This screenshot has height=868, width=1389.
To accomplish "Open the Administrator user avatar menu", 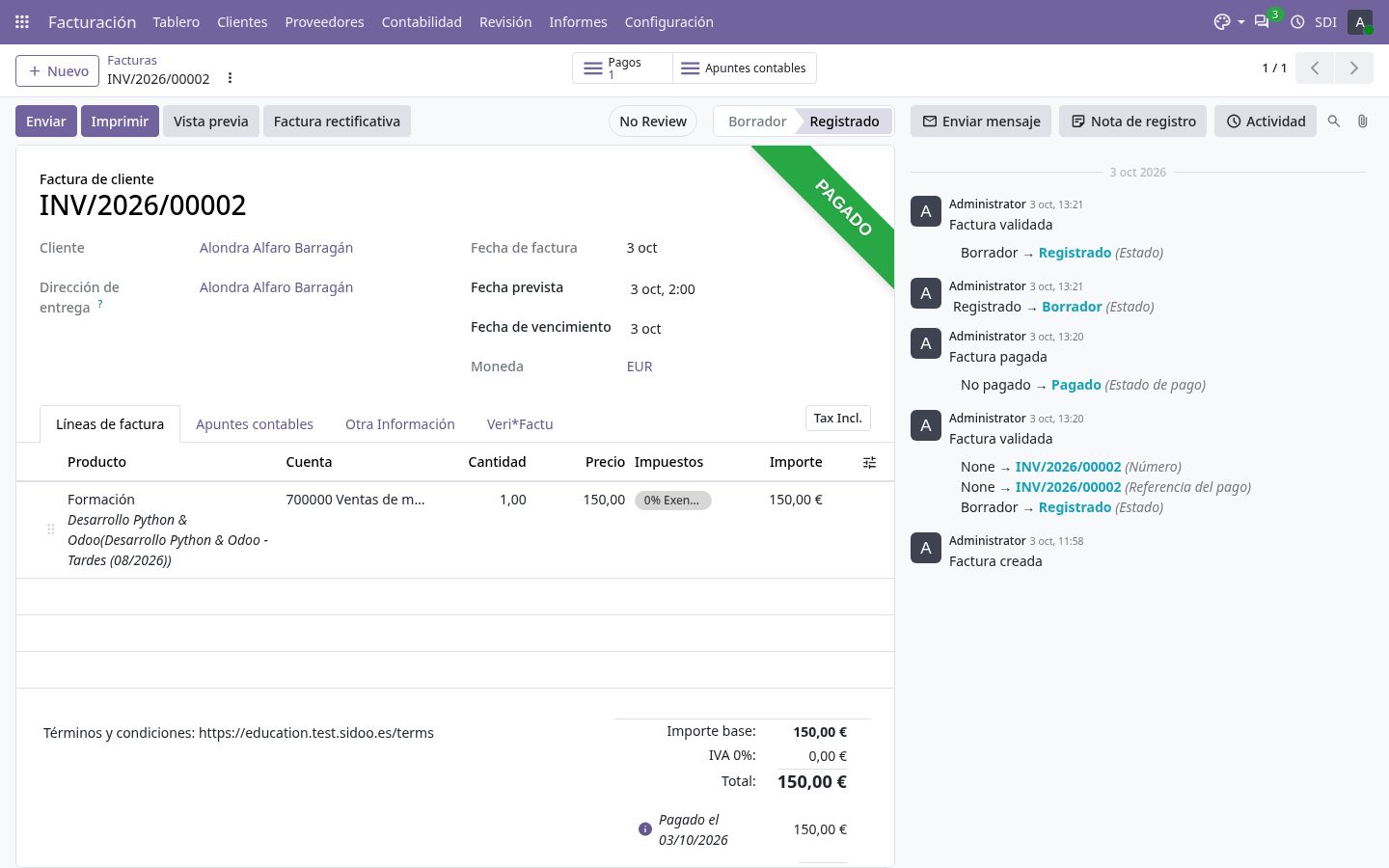I will click(1360, 21).
